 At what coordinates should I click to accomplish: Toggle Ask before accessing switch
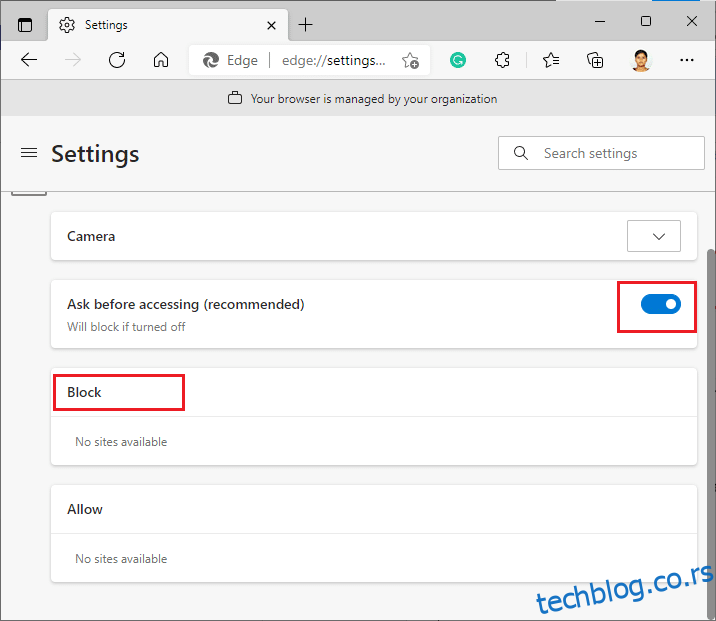point(660,304)
